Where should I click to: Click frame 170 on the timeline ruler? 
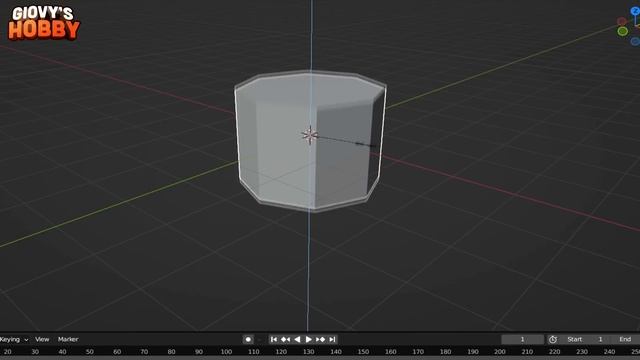[x=418, y=351]
